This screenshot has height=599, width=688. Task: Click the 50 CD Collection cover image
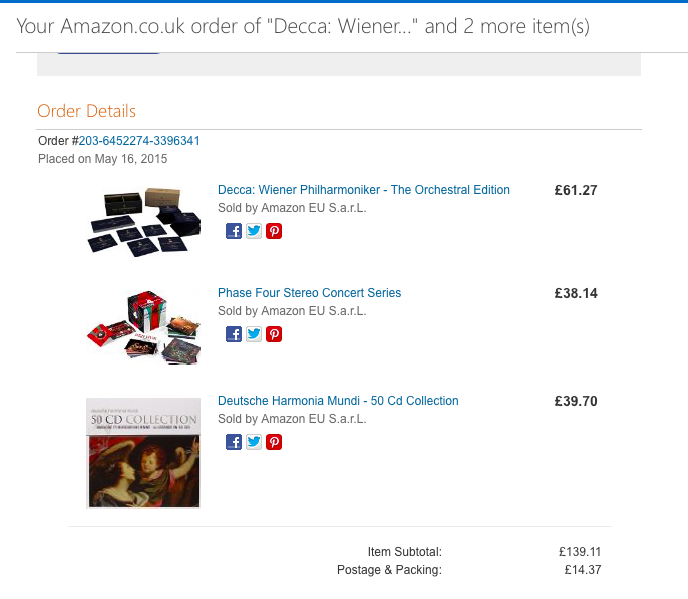(143, 453)
